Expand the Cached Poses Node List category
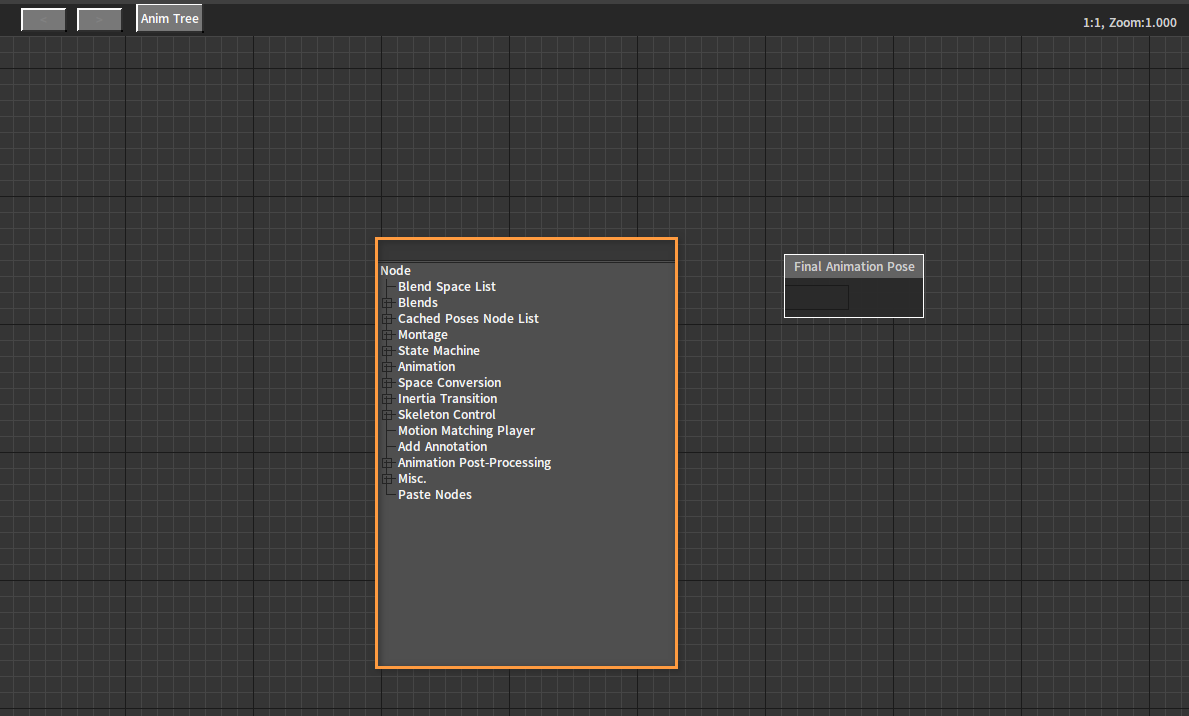This screenshot has height=716, width=1189. point(387,319)
